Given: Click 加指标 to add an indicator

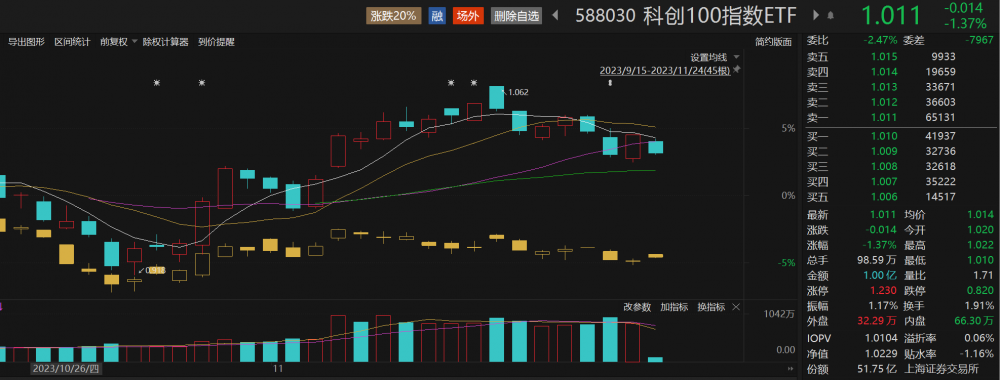Looking at the screenshot, I should pos(674,307).
